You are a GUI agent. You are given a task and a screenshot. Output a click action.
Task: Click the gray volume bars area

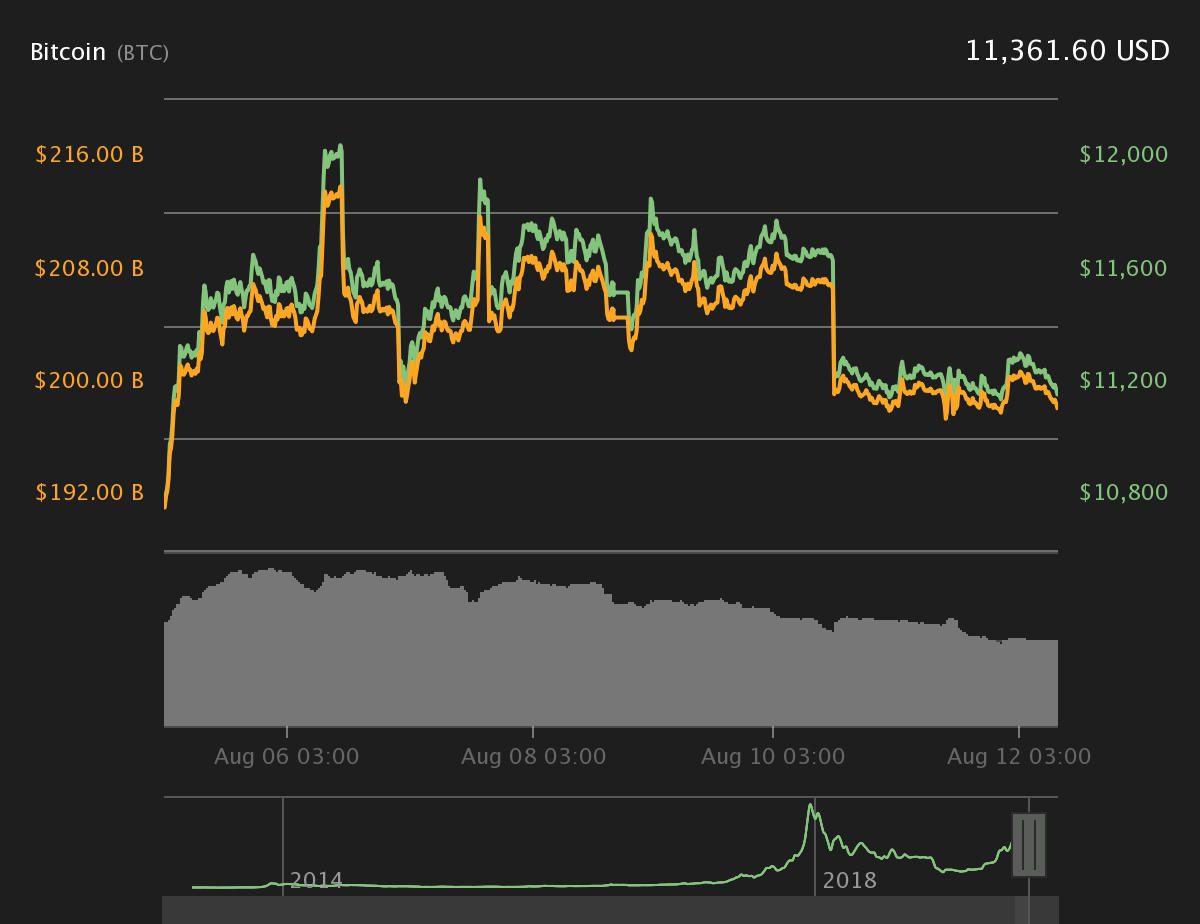click(x=610, y=648)
